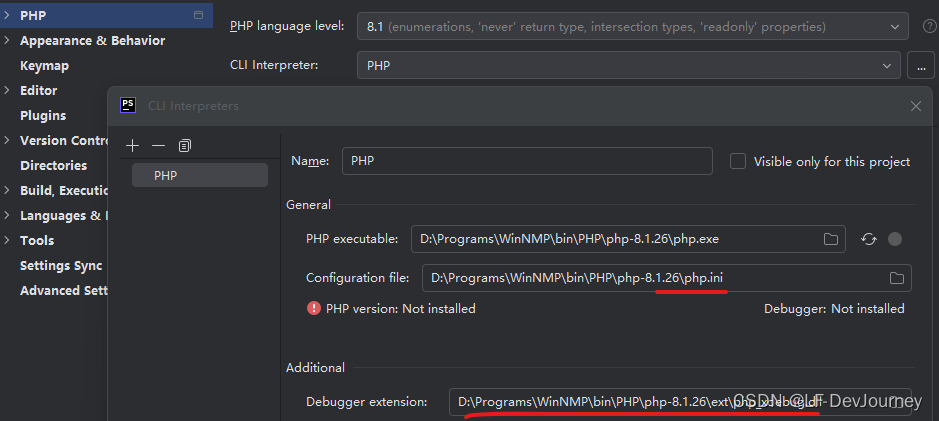Expand the PHP settings node
Screen dimensions: 939x421
point(7,16)
